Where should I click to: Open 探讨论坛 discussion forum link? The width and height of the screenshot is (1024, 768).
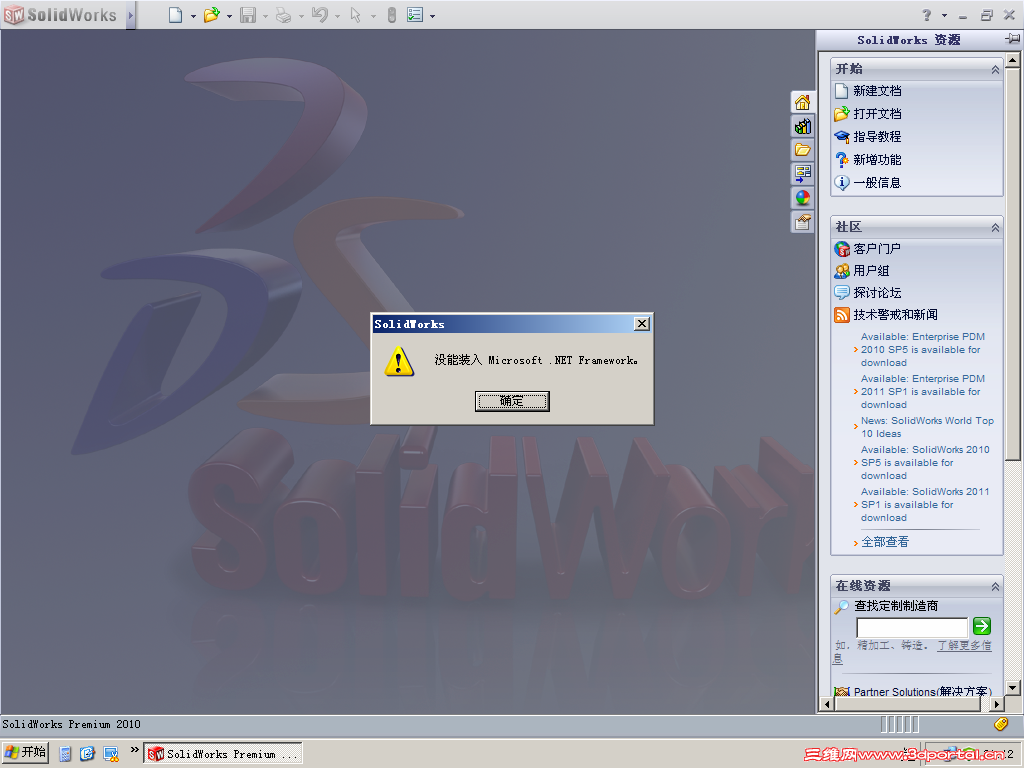pyautogui.click(x=877, y=293)
